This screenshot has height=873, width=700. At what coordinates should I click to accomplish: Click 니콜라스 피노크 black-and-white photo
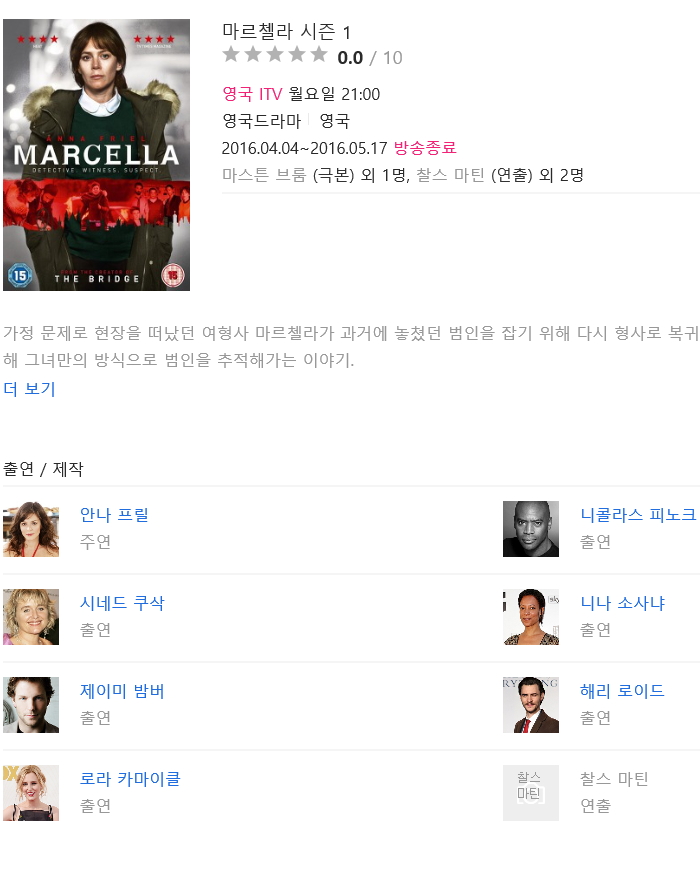click(531, 529)
